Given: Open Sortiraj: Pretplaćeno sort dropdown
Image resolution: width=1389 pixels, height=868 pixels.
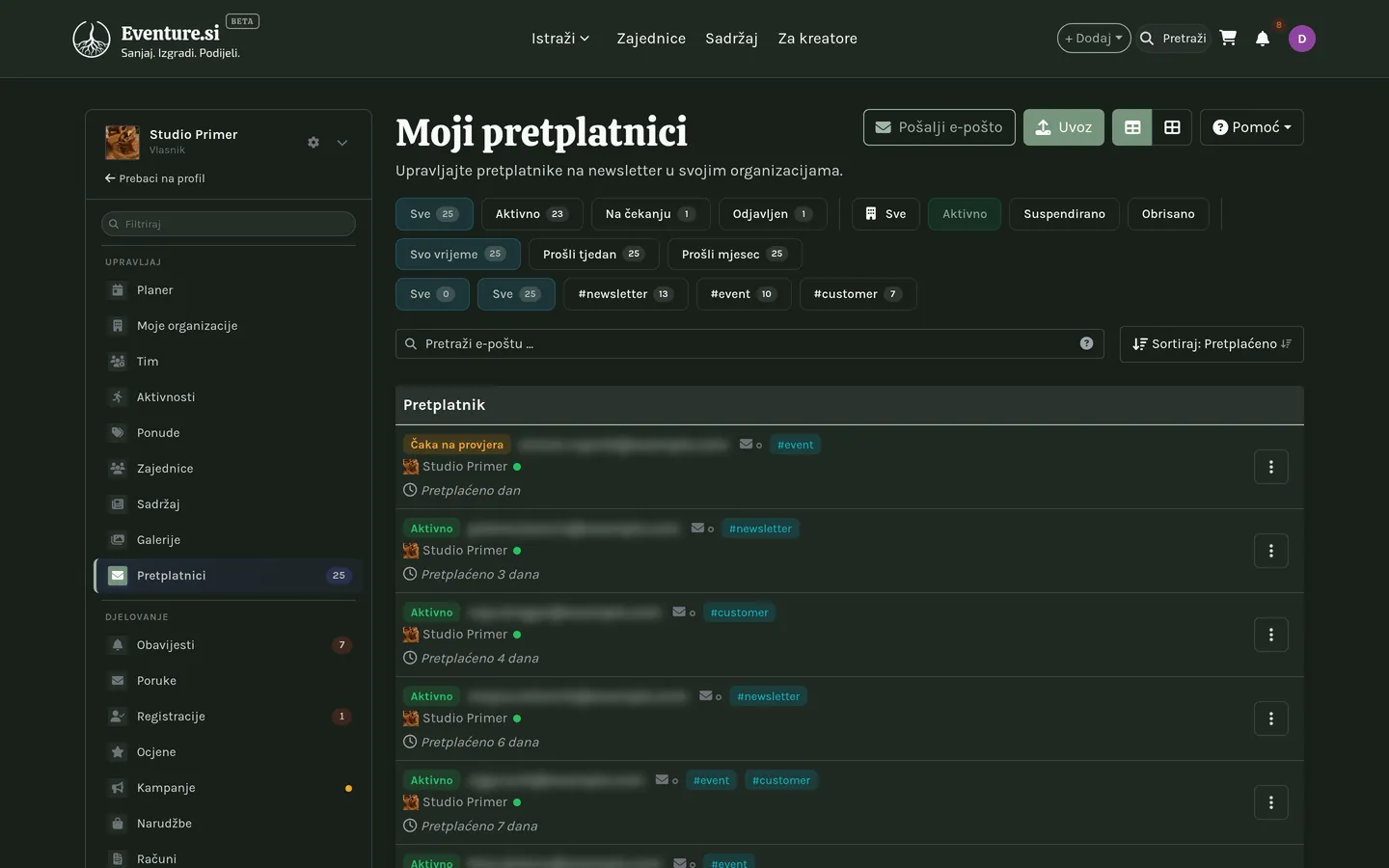Looking at the screenshot, I should [1212, 344].
